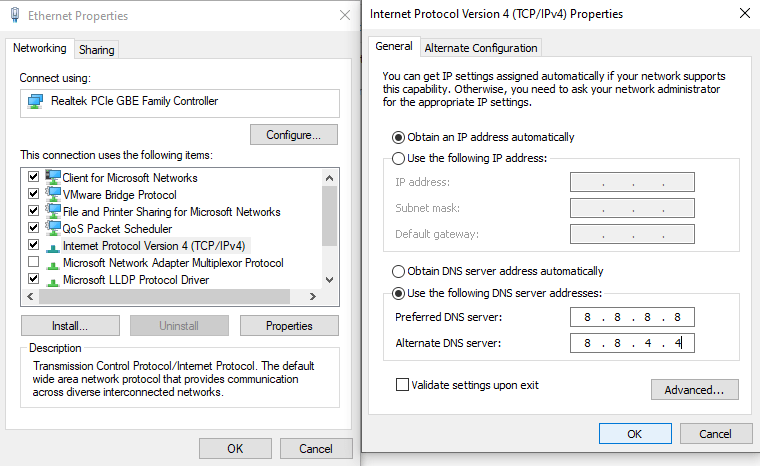Switch to the Sharing tab
The height and width of the screenshot is (466, 760).
click(x=97, y=49)
